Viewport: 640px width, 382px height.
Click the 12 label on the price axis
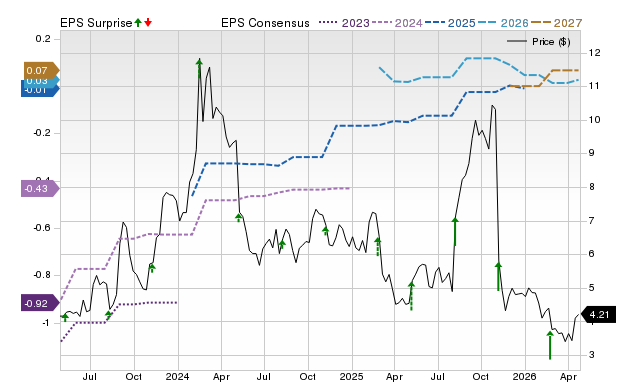click(x=595, y=53)
